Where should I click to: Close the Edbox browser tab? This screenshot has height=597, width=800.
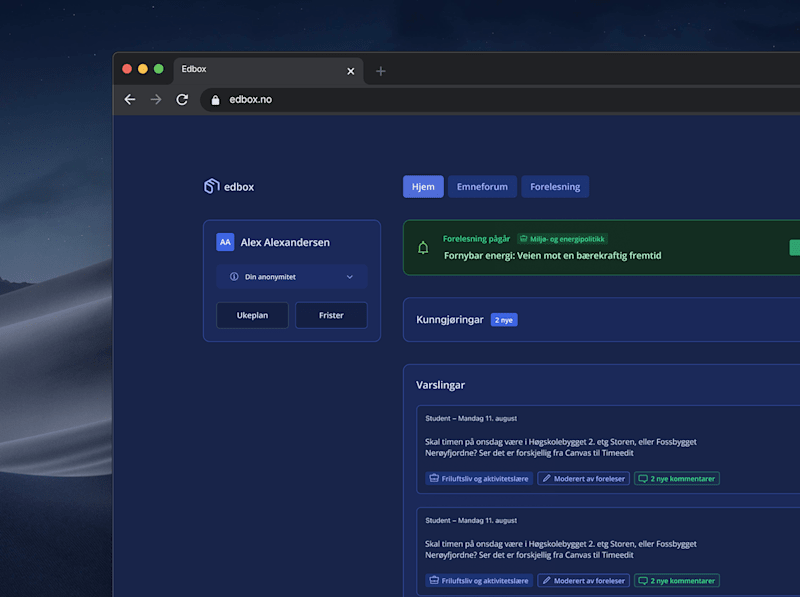pos(351,71)
